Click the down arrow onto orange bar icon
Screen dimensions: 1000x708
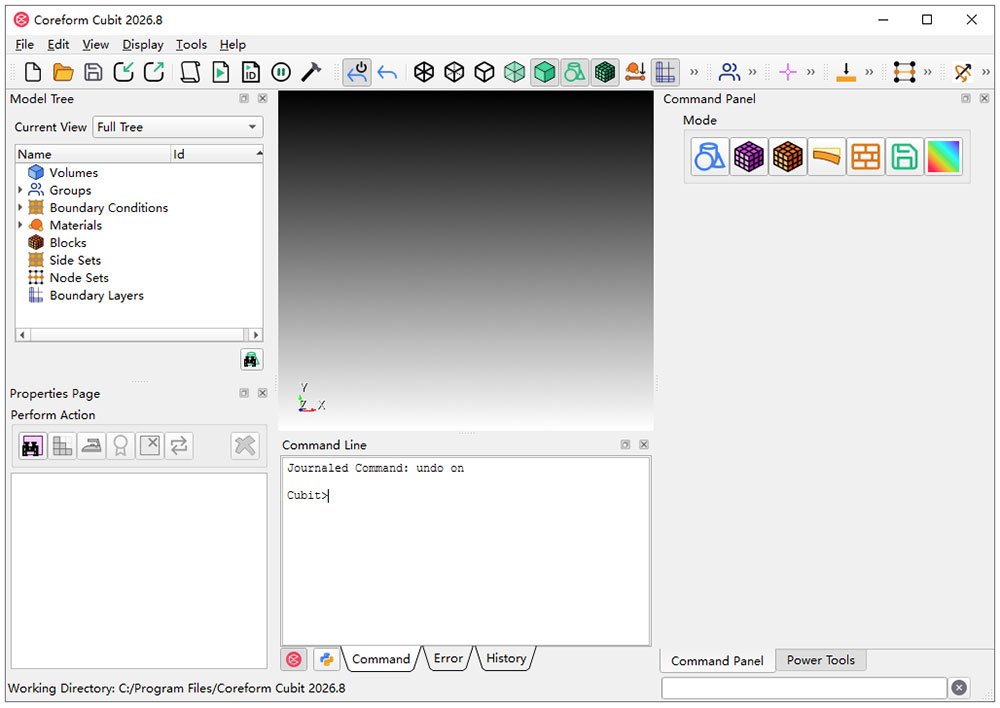coord(846,72)
